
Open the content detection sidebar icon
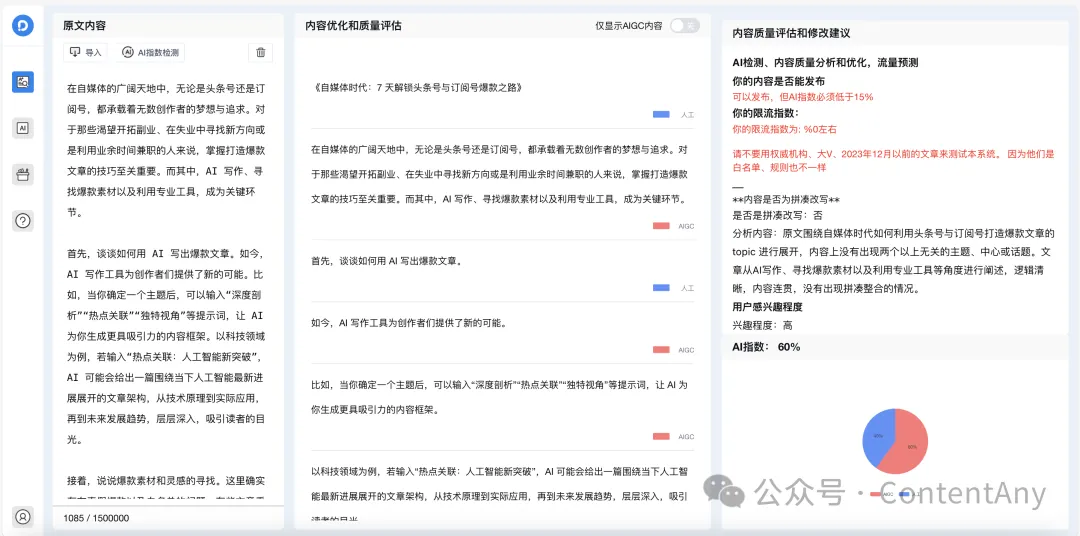[23, 82]
